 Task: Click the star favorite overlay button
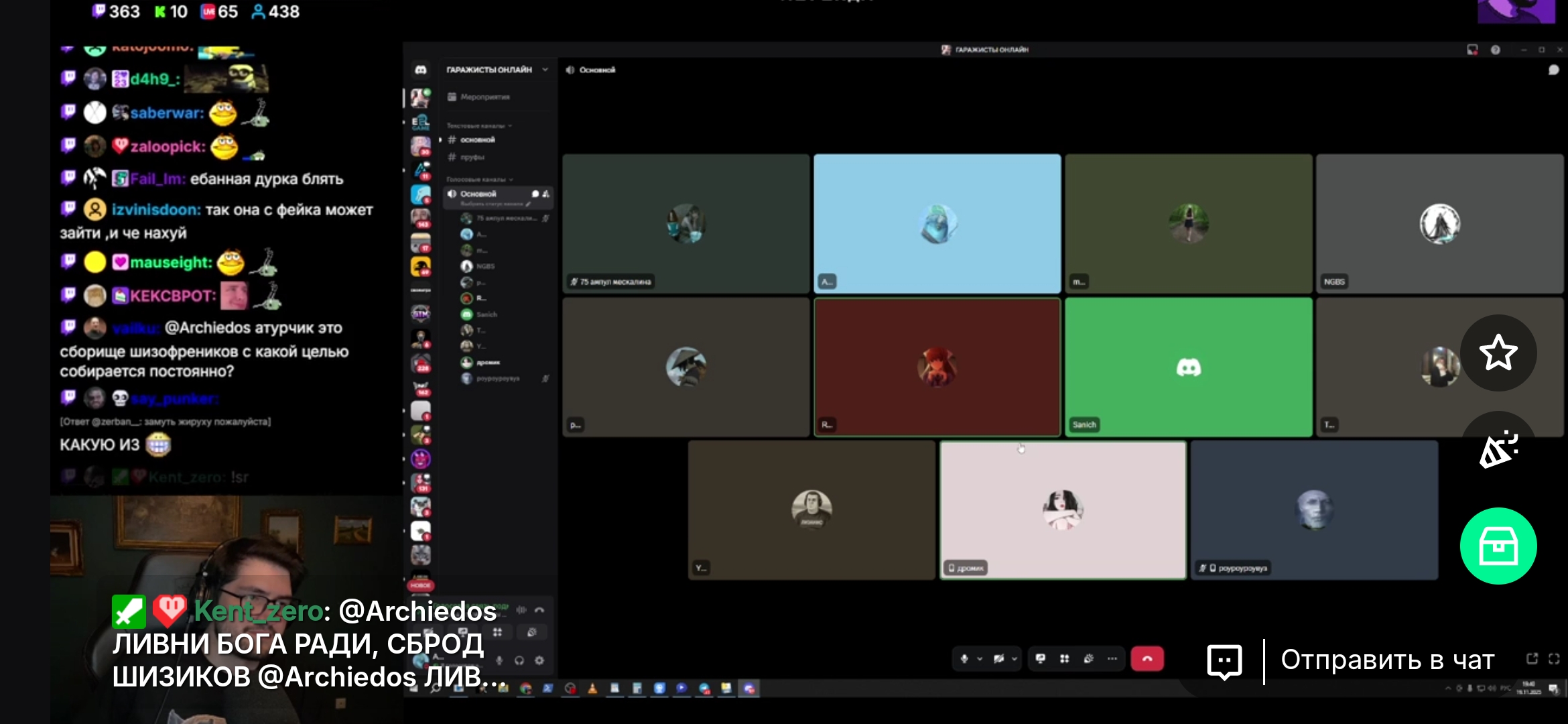point(1498,353)
